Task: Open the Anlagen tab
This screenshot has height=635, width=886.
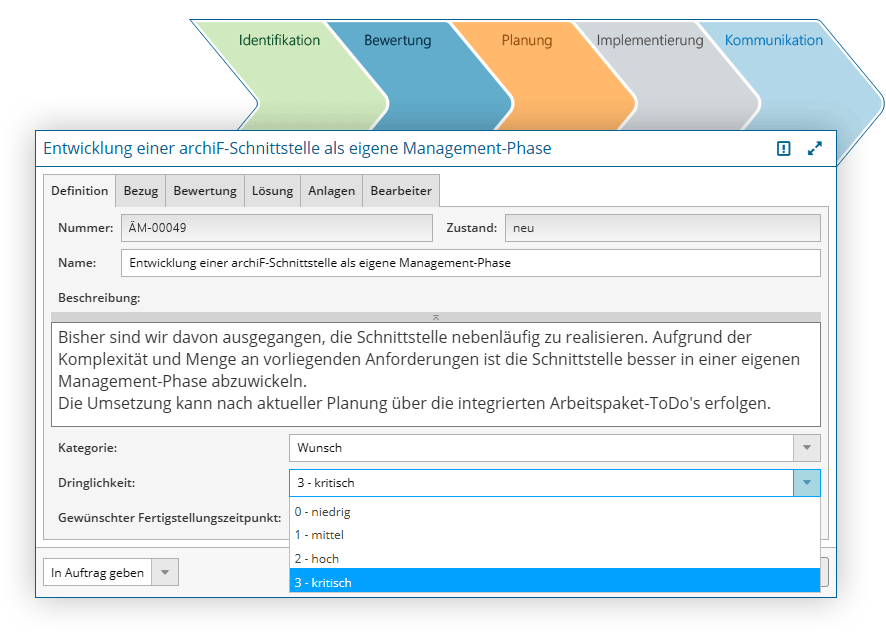Action: 331,191
